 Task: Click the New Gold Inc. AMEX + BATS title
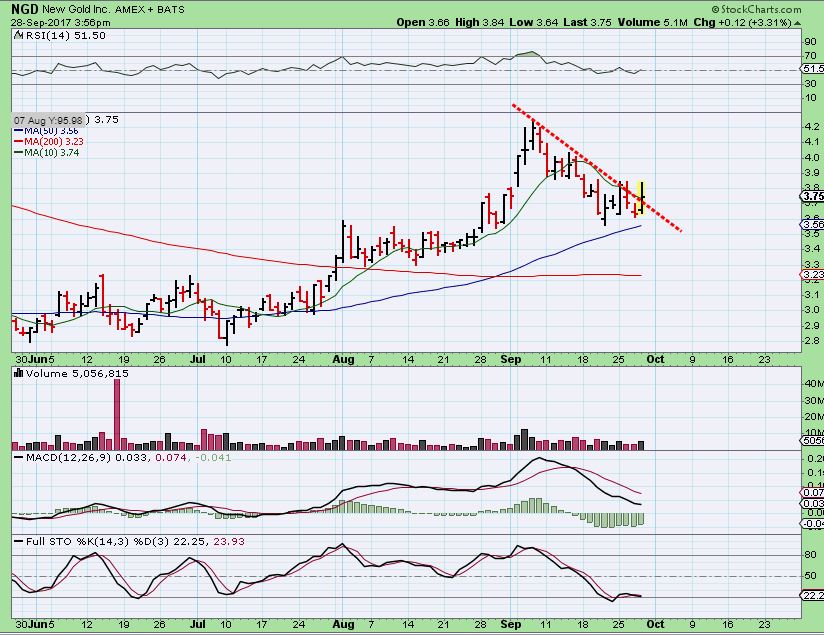point(114,9)
